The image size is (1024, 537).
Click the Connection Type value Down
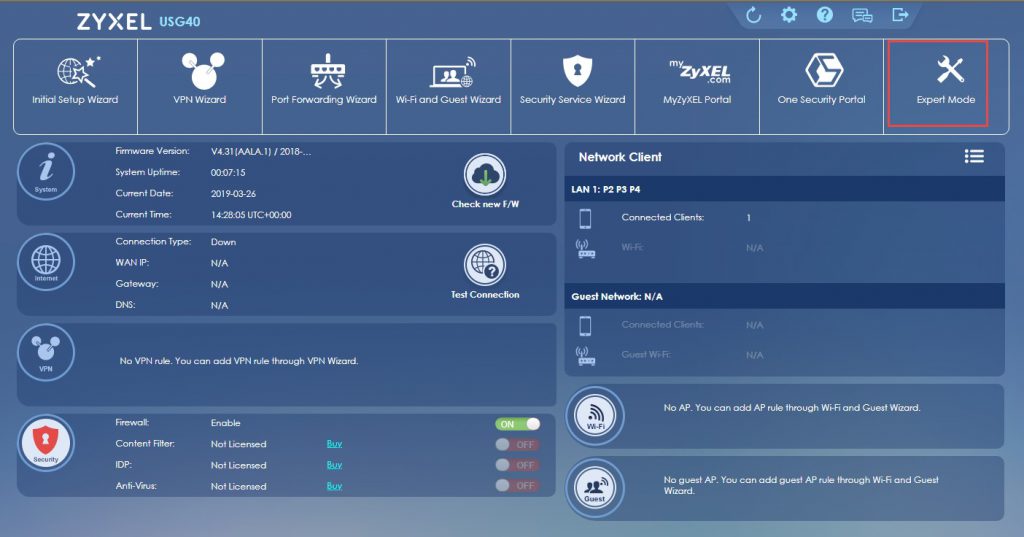pyautogui.click(x=223, y=242)
